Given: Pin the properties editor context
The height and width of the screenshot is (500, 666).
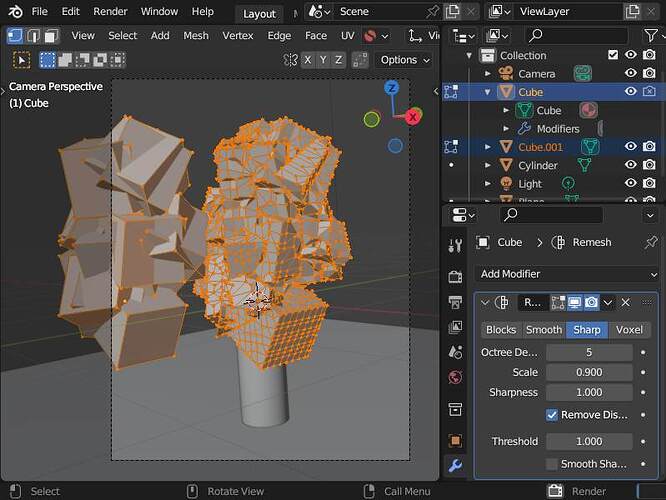Looking at the screenshot, I should click(x=650, y=243).
